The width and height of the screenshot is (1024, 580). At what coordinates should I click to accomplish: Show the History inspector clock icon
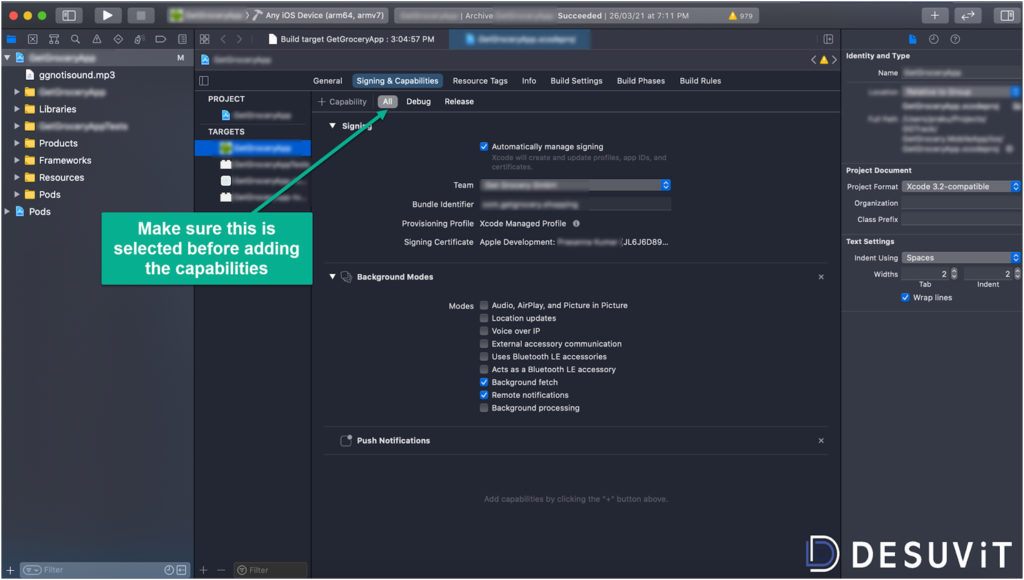pyautogui.click(x=934, y=39)
